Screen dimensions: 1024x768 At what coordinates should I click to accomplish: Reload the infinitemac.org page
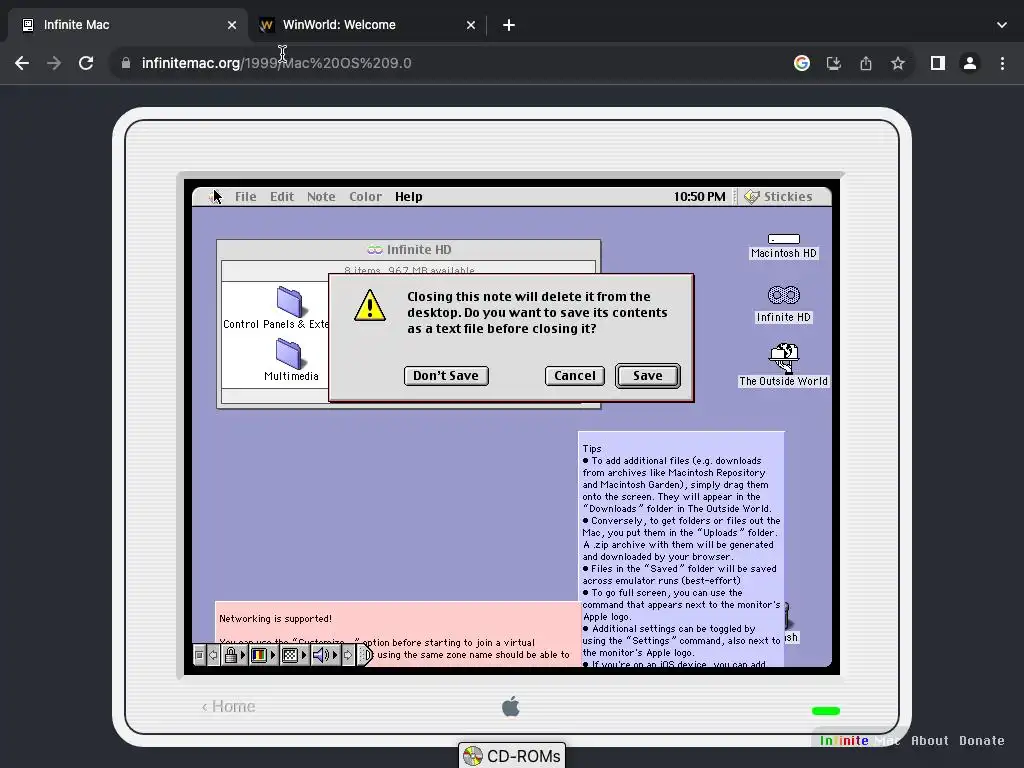tap(86, 63)
